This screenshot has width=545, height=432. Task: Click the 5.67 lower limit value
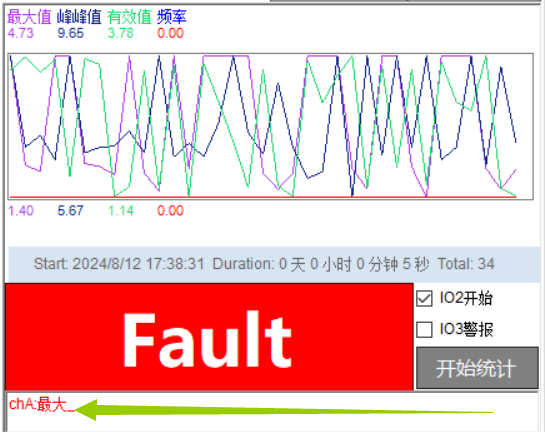[71, 211]
